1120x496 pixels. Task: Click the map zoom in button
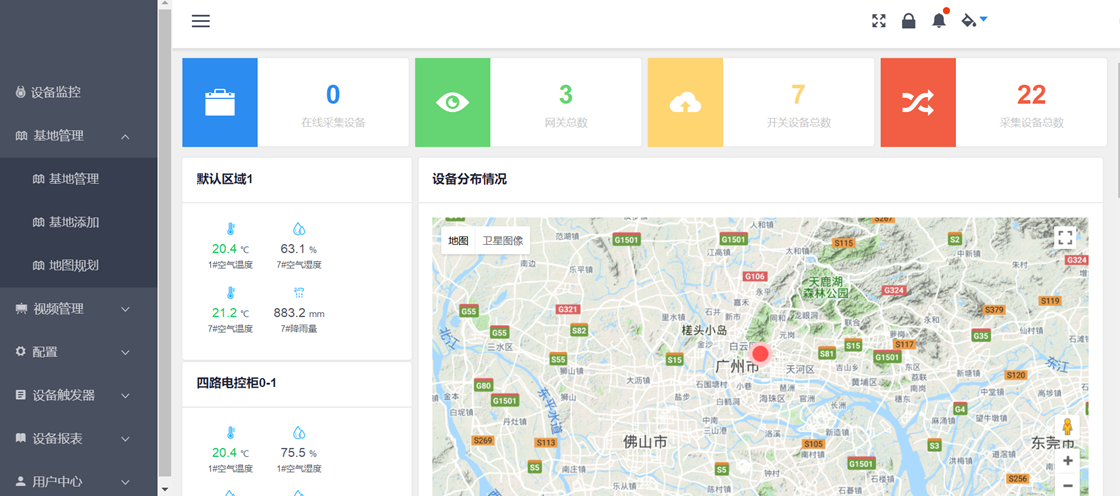coord(1067,461)
